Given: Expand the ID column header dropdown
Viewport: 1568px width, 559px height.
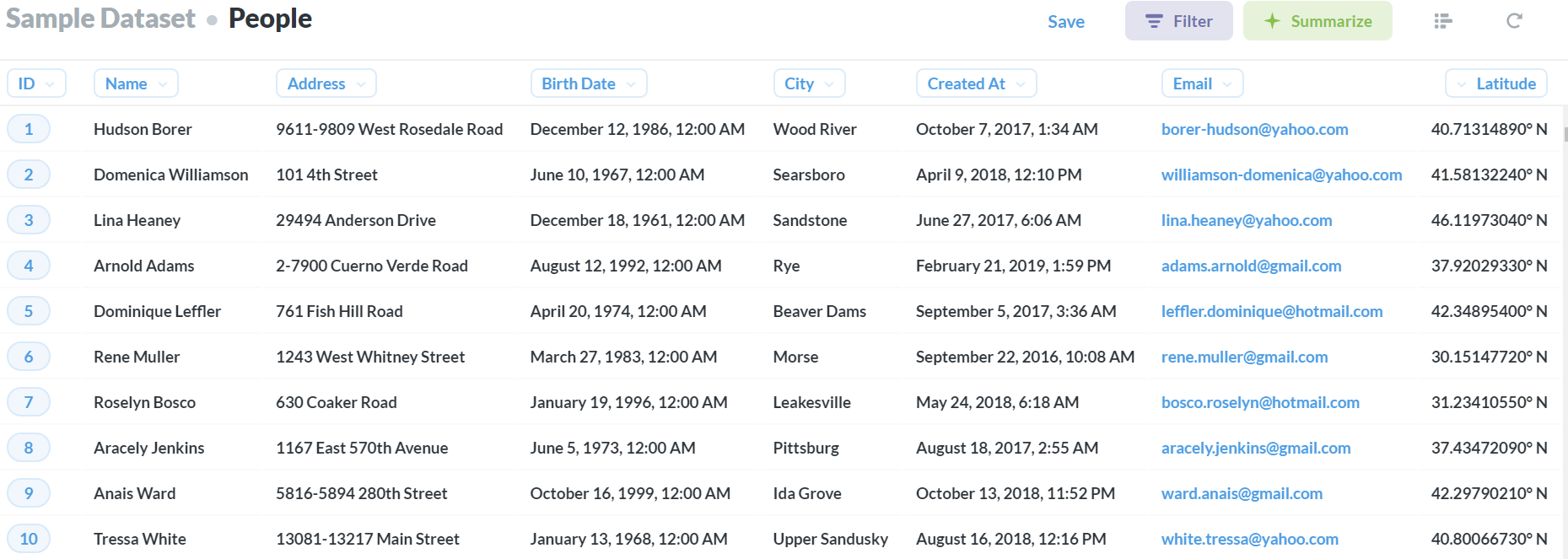Looking at the screenshot, I should point(36,83).
